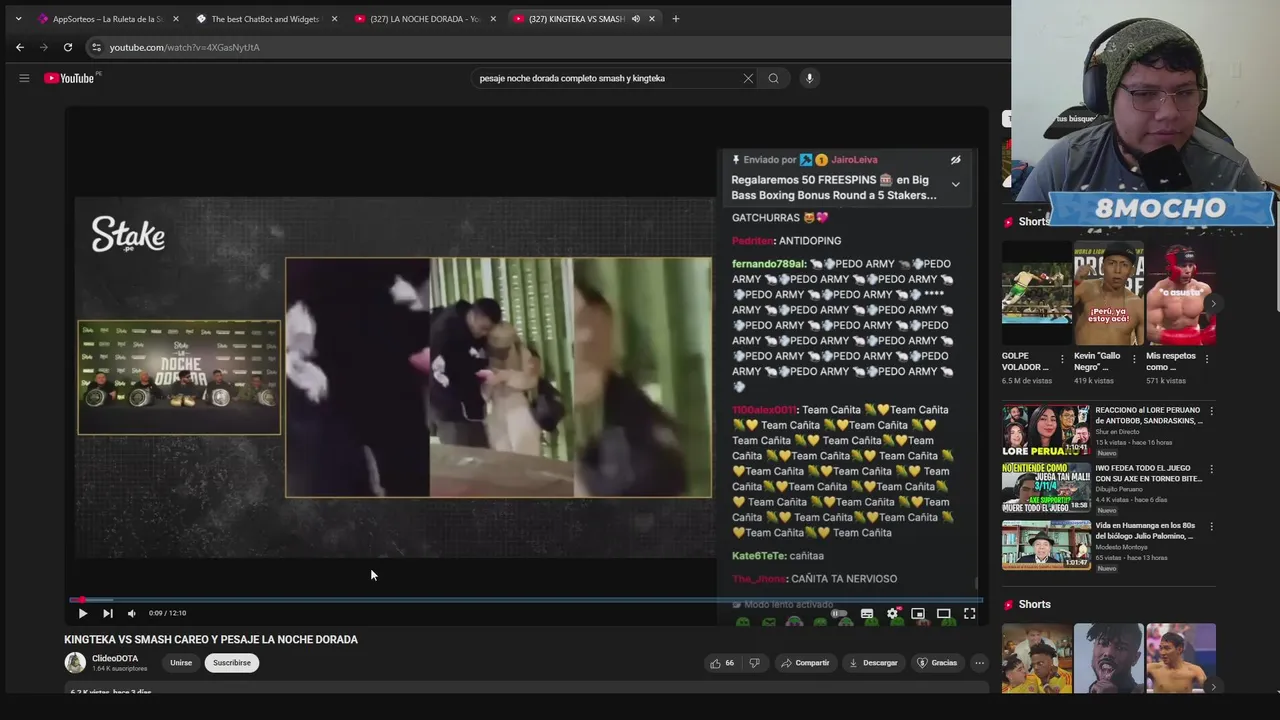
Task: Play the video with the play button
Action: (82, 613)
